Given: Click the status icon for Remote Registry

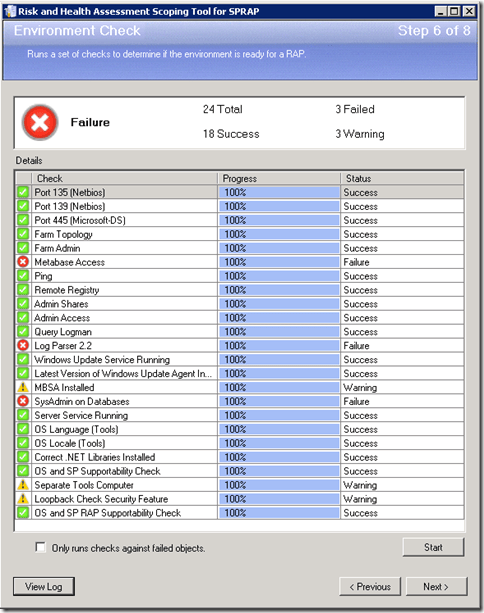Looking at the screenshot, I should pyautogui.click(x=23, y=290).
